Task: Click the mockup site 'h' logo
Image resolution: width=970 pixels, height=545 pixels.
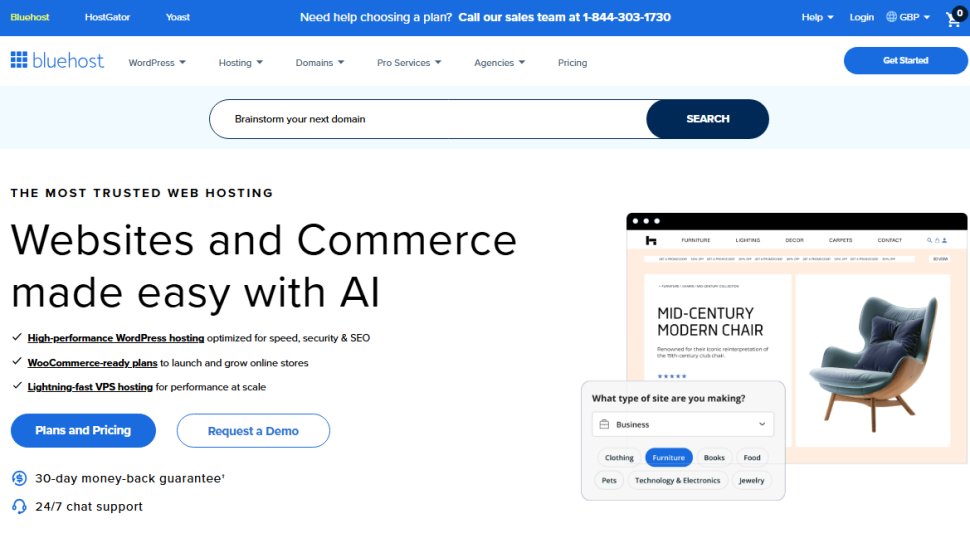Action: 651,240
